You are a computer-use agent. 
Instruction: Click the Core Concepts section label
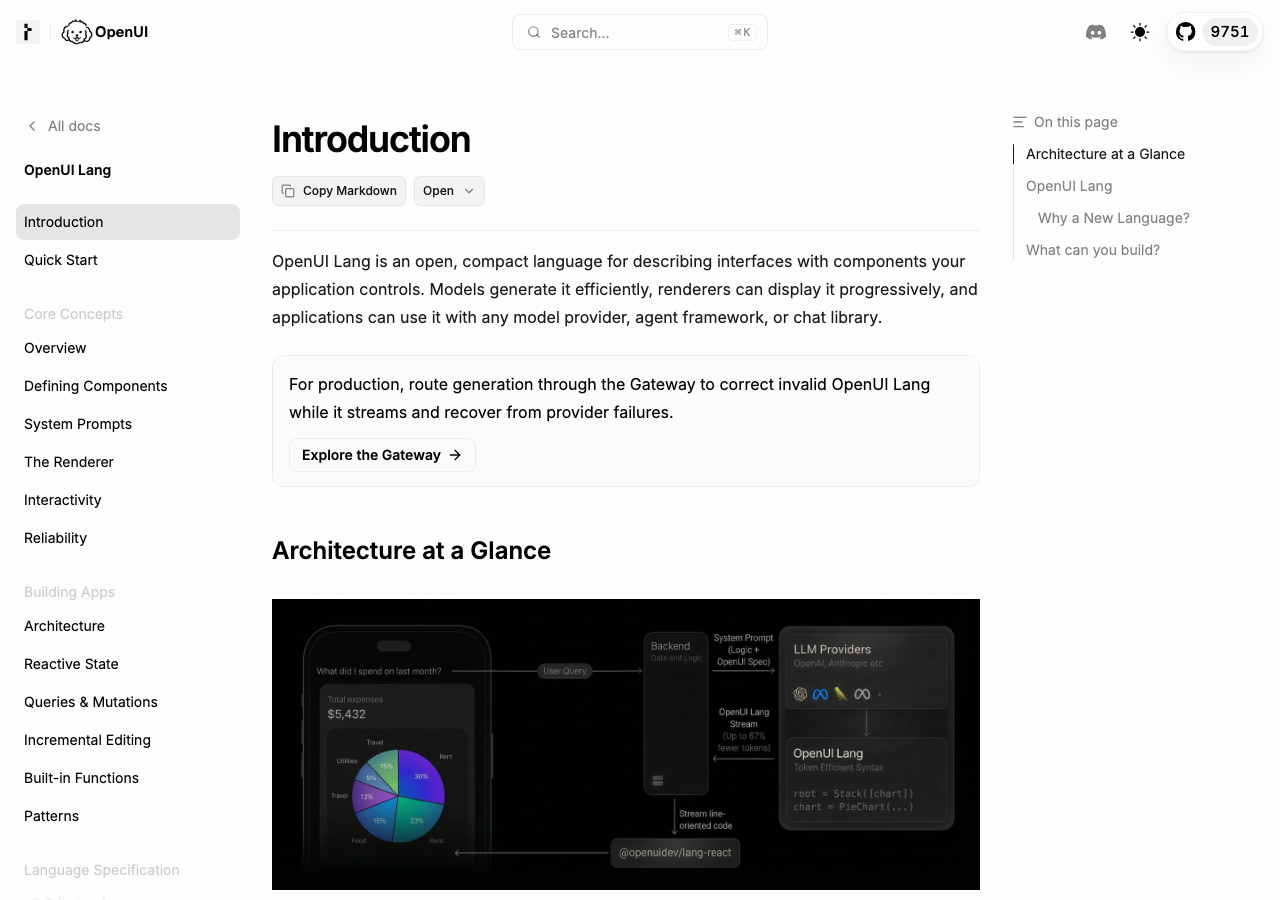pyautogui.click(x=73, y=314)
